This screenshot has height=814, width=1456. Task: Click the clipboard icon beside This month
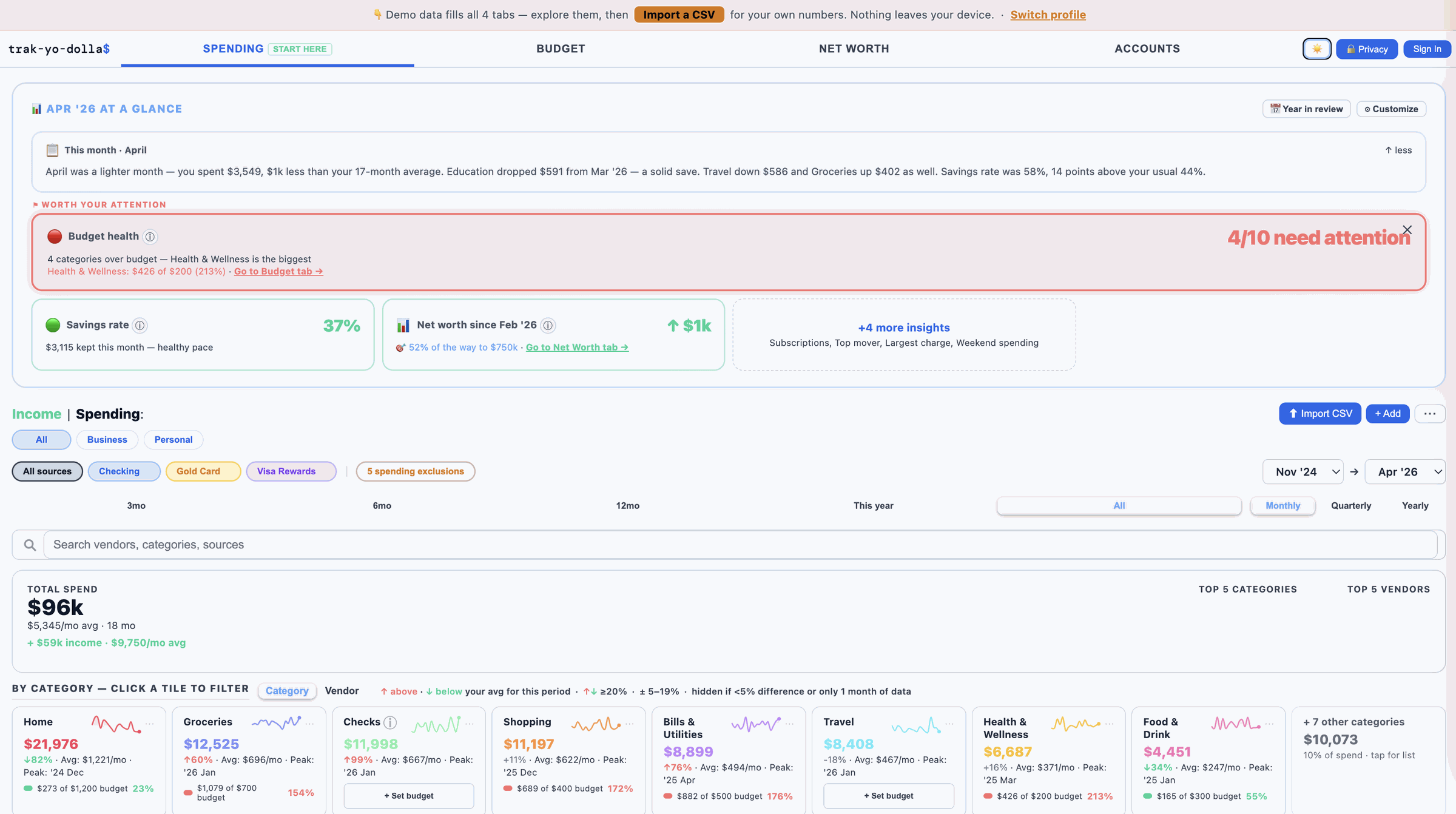tap(52, 150)
